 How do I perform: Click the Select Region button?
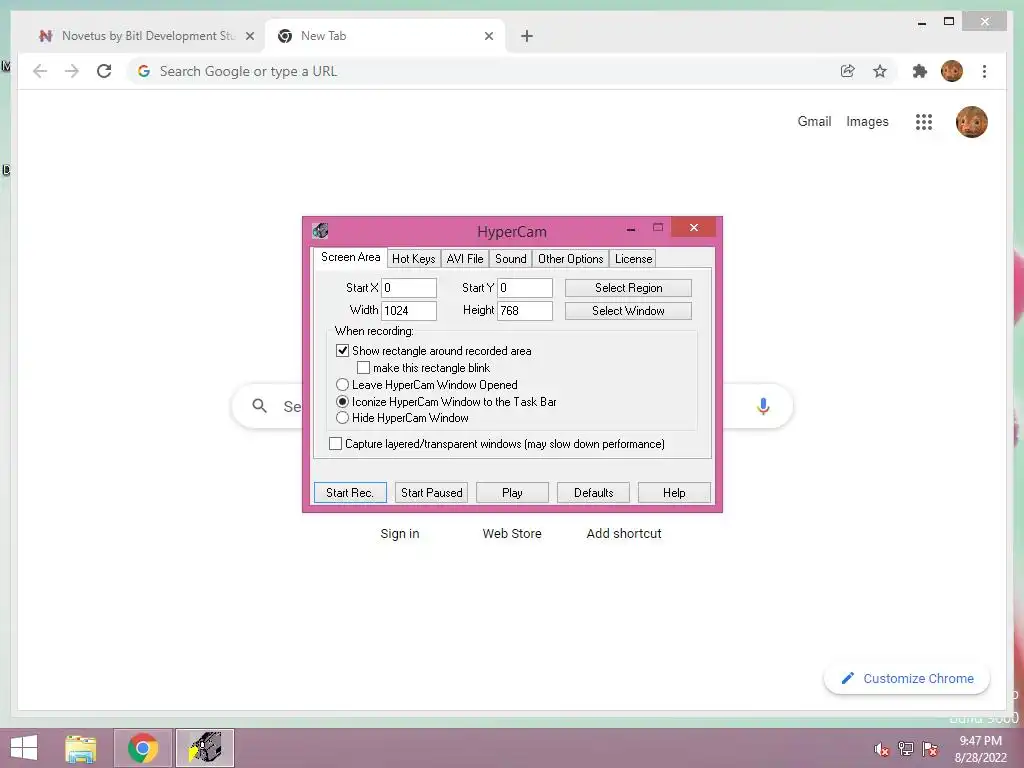pos(628,288)
